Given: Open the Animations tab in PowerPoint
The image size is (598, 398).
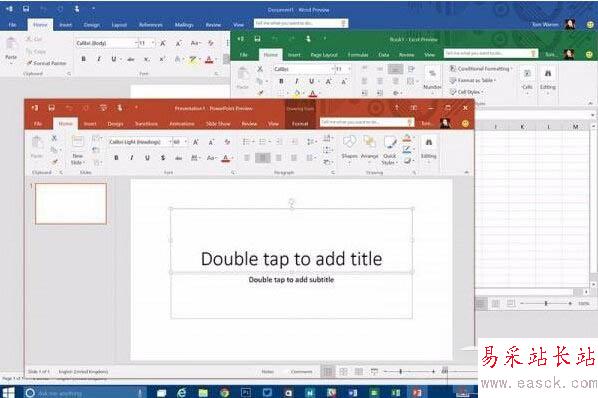Looking at the screenshot, I should pos(182,124).
